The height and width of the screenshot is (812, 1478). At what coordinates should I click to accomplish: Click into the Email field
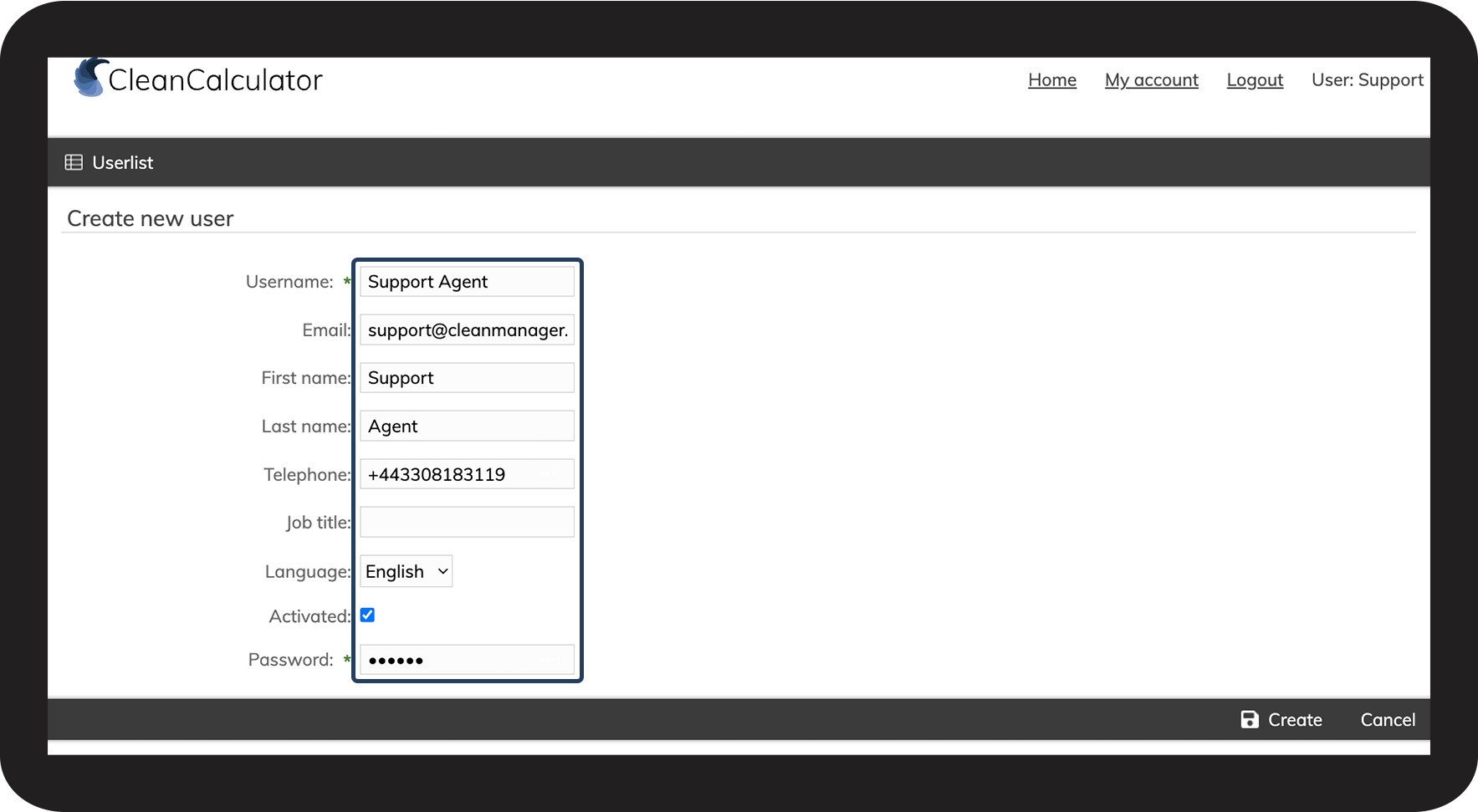[x=467, y=329]
